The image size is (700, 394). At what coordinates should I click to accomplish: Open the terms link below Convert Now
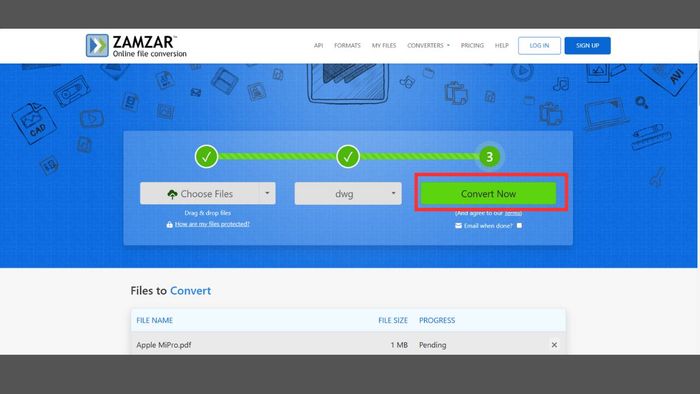513,213
